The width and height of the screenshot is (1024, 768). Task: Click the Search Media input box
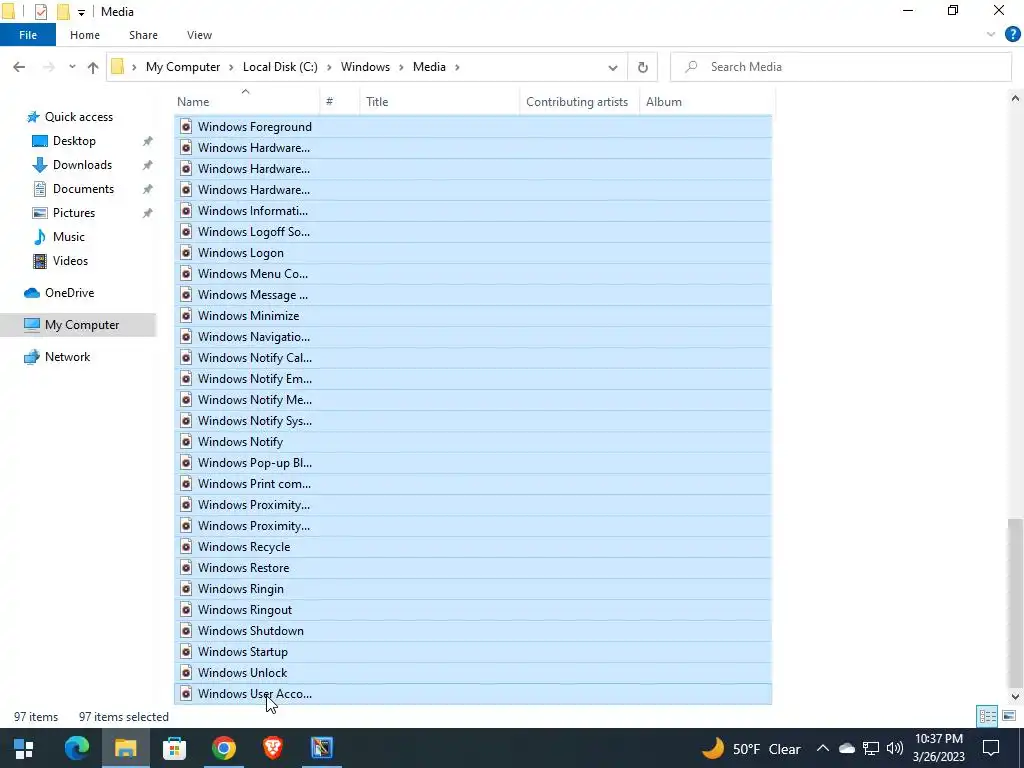click(841, 67)
